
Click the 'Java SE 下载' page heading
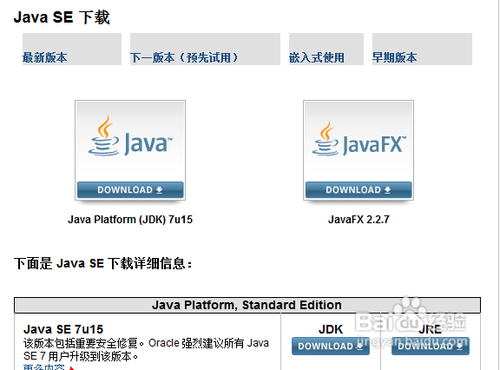(62, 17)
